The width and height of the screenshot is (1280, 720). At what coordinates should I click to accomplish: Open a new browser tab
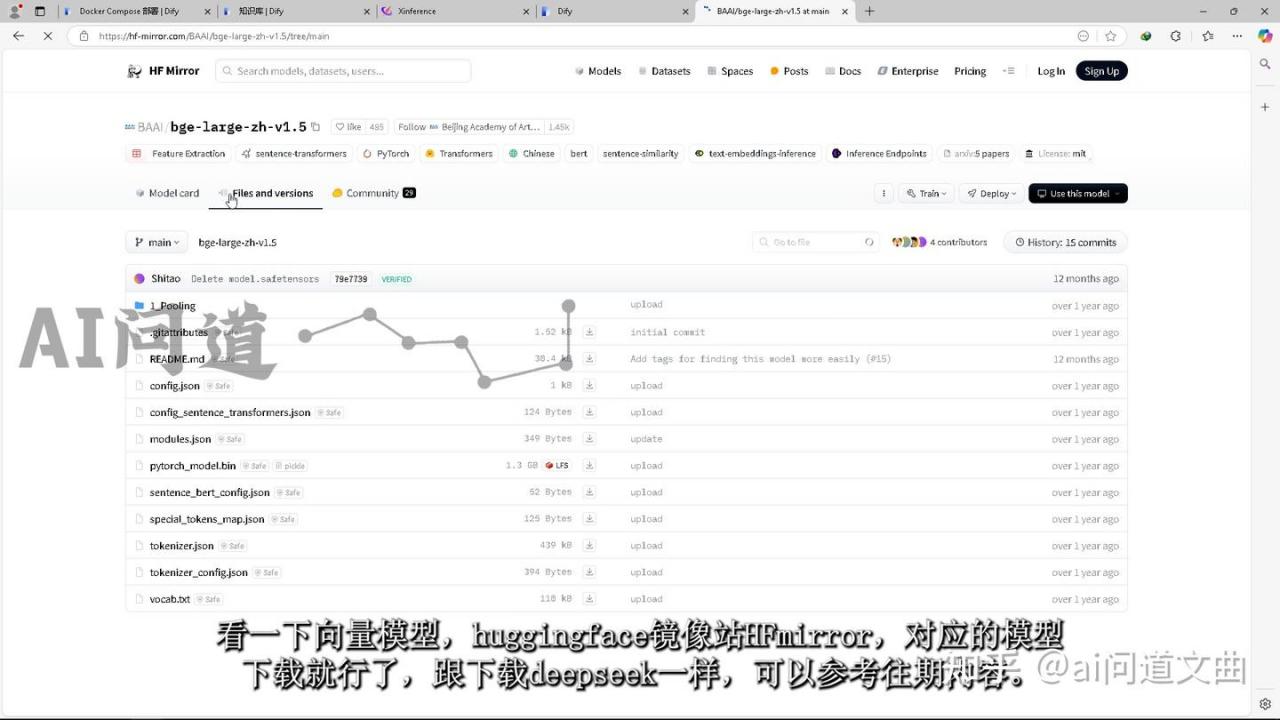(869, 11)
